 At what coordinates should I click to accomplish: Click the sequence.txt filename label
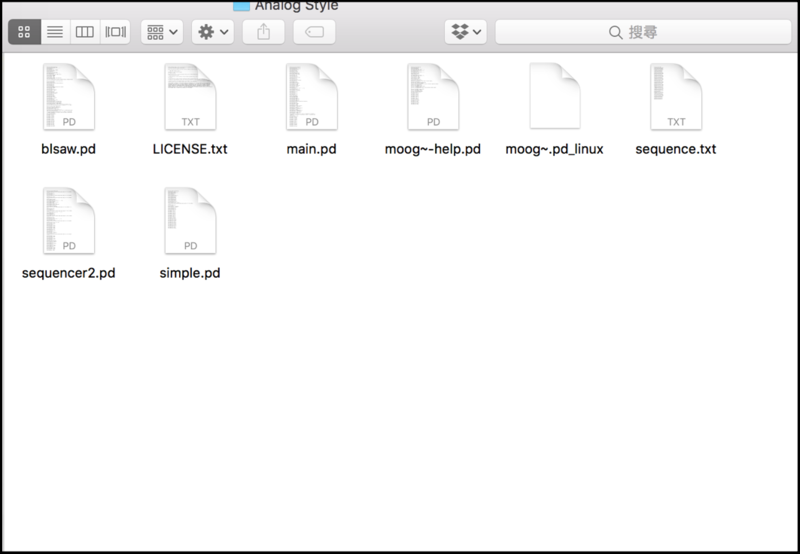click(676, 150)
